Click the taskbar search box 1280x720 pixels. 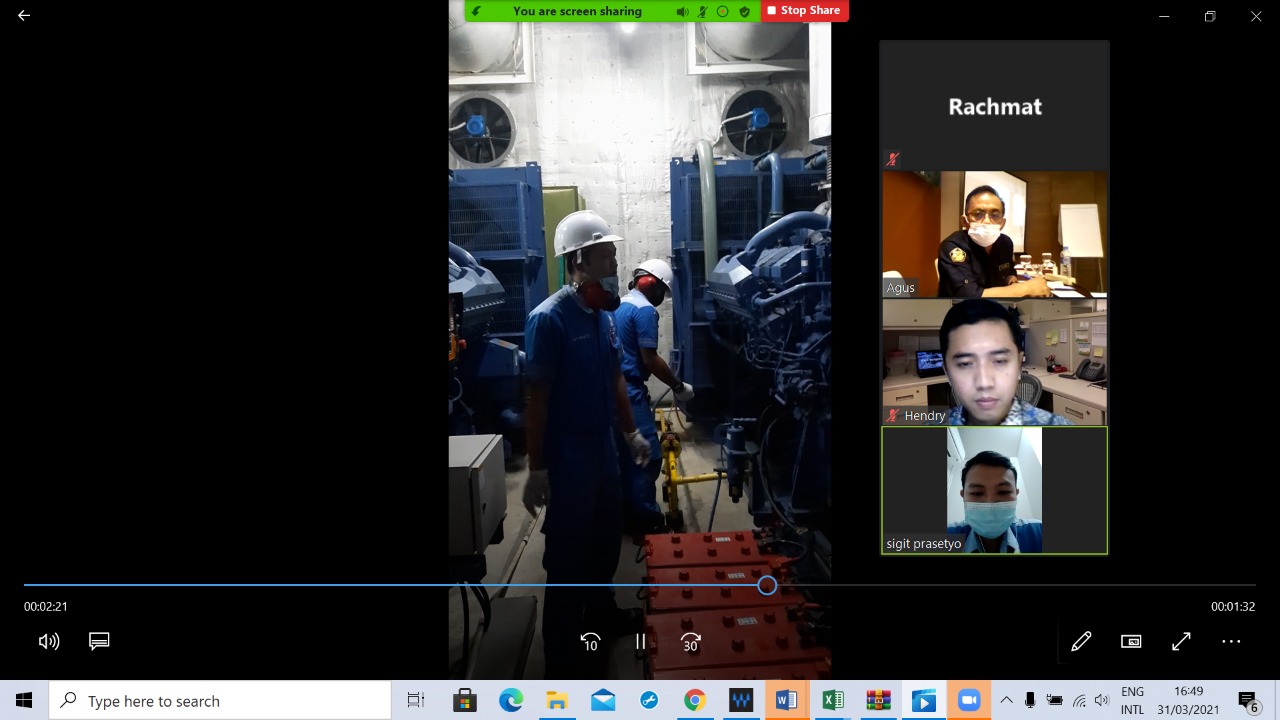point(220,701)
